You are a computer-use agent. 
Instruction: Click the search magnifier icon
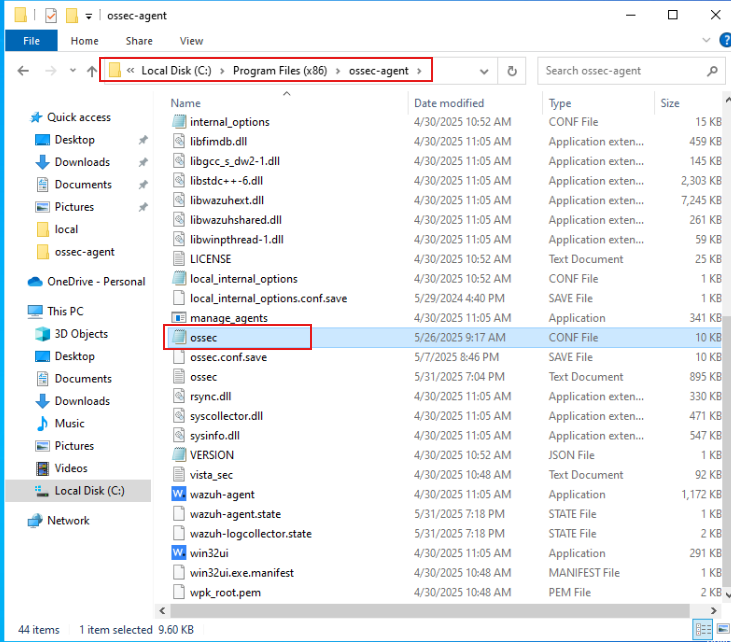pyautogui.click(x=712, y=71)
